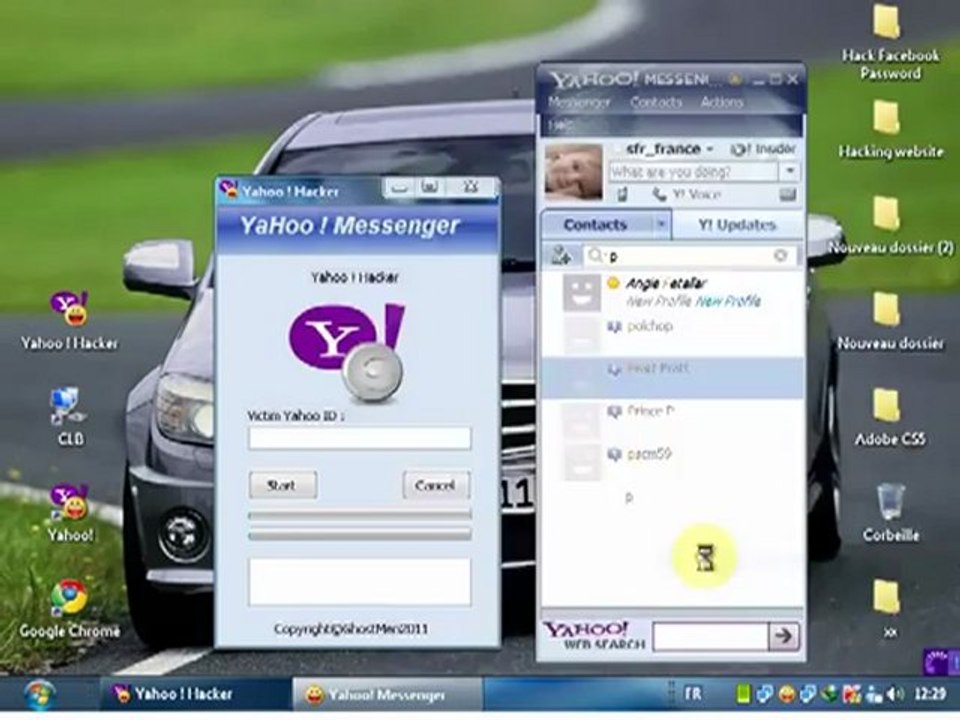Open the Messenger menu
960x720 pixels.
[579, 102]
